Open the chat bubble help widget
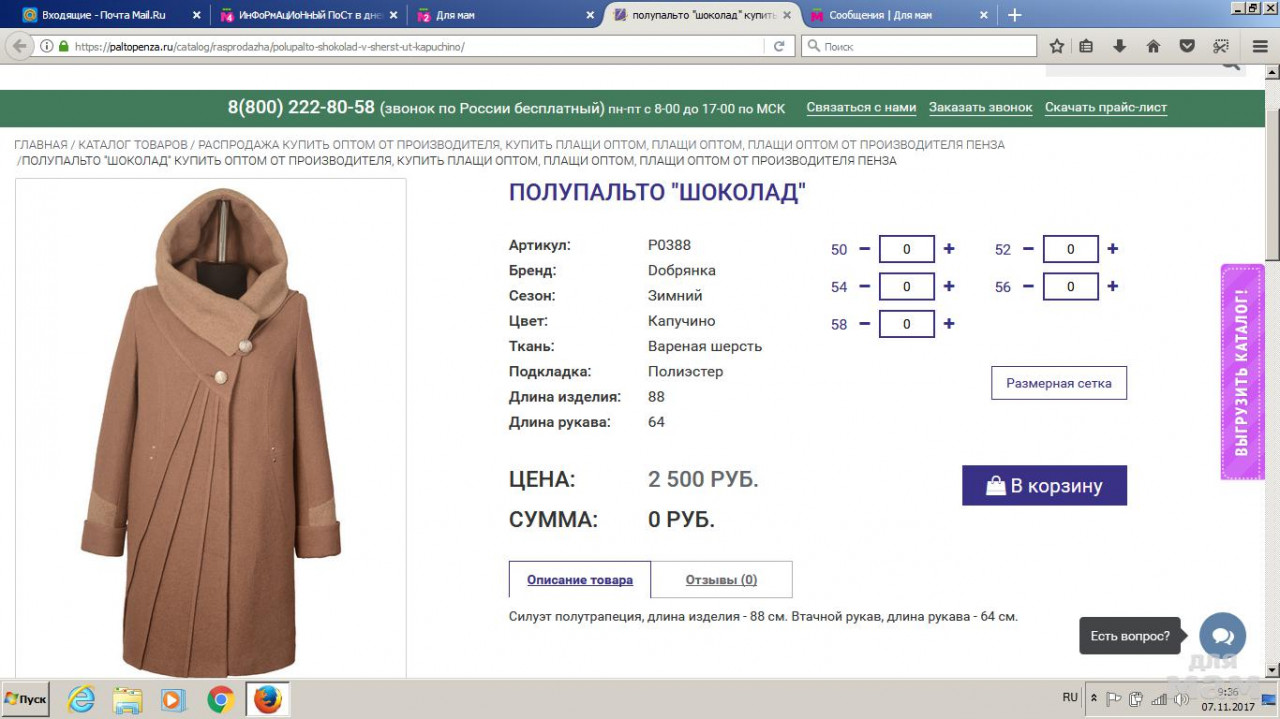Viewport: 1280px width, 719px height. tap(1222, 636)
